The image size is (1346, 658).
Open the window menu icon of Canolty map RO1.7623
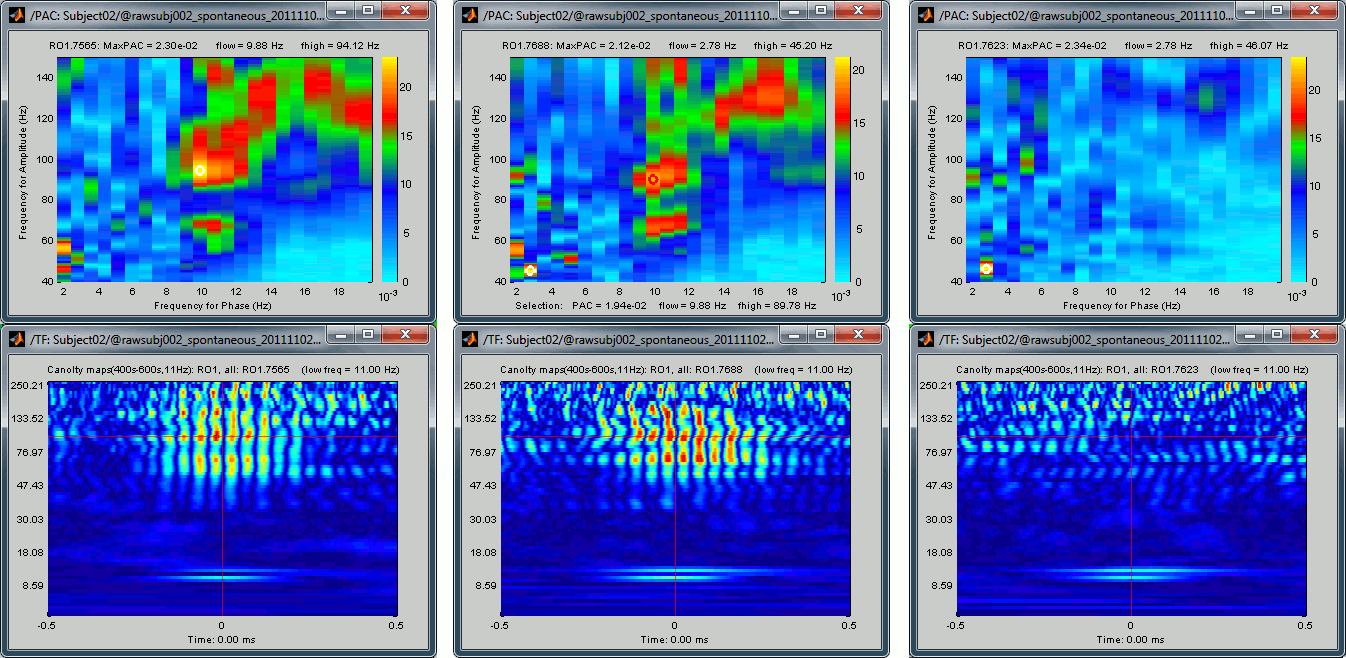[x=925, y=339]
